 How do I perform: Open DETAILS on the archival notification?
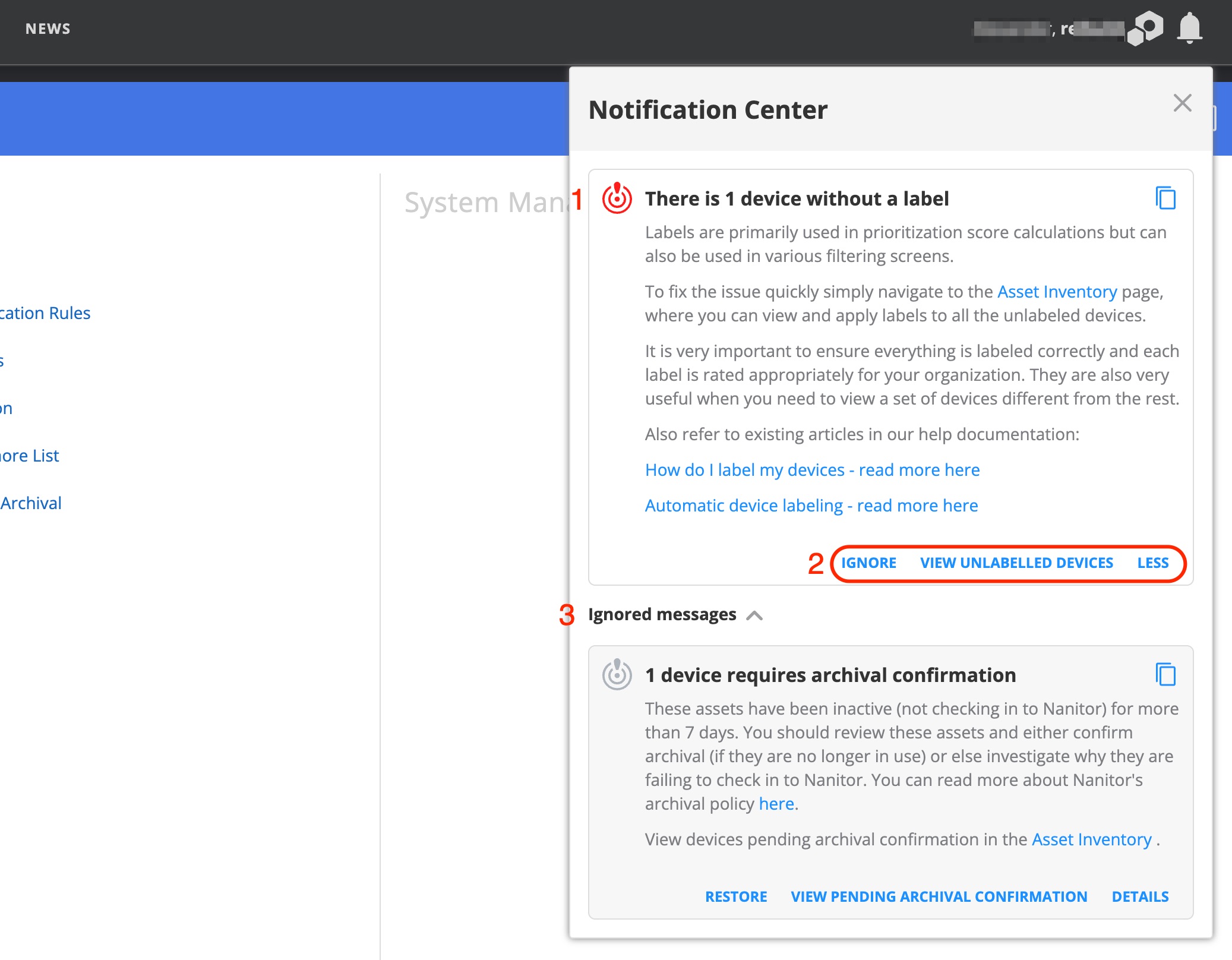(x=1140, y=896)
